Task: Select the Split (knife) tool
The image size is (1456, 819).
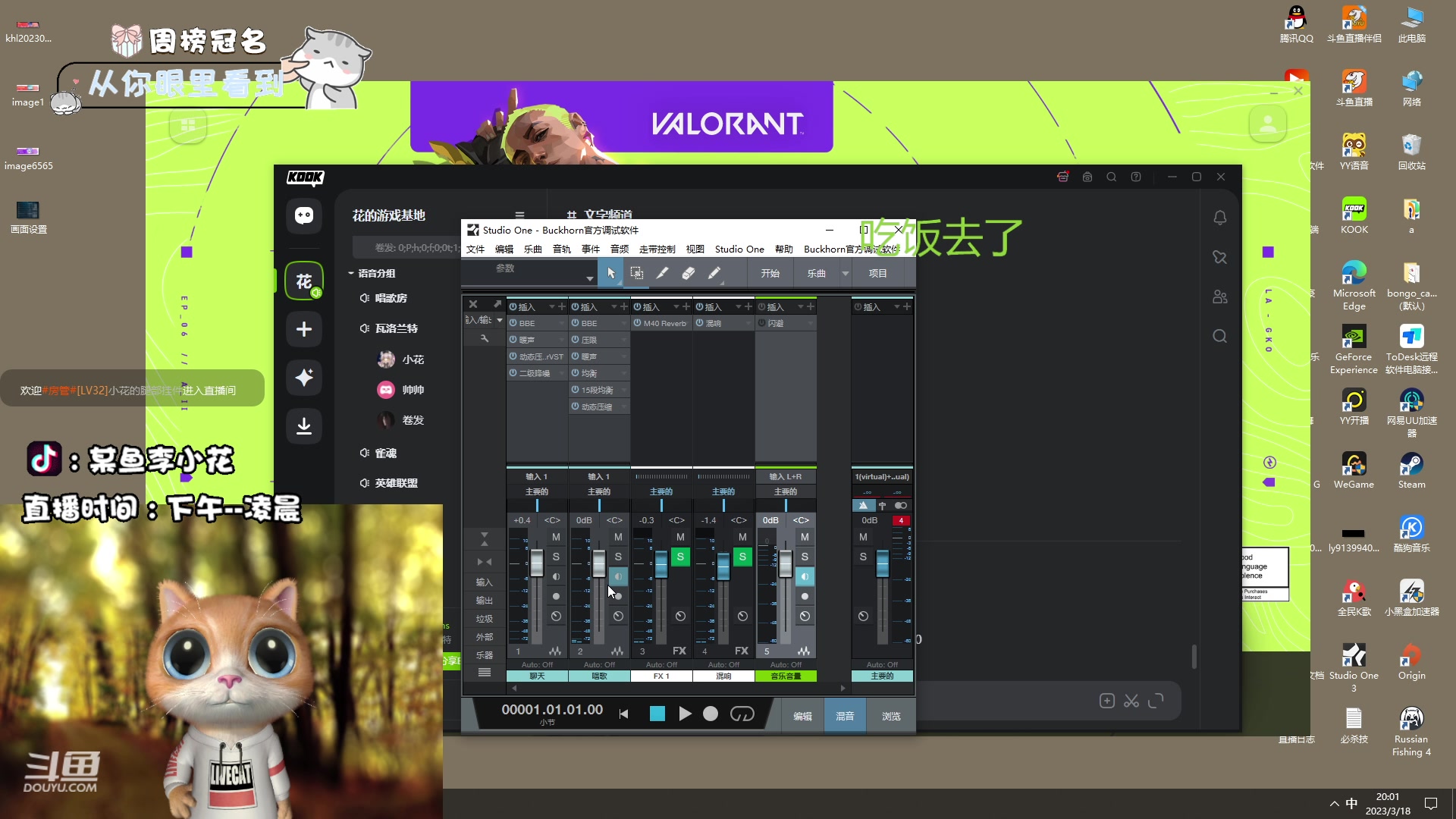Action: 663,273
